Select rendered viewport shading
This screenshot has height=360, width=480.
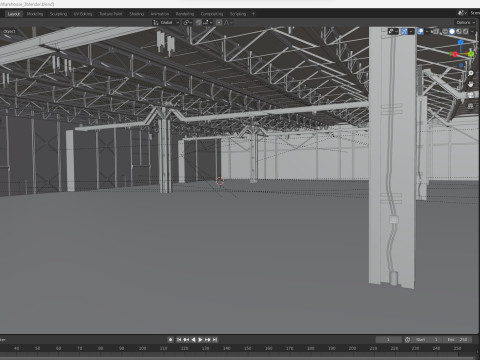(x=465, y=32)
